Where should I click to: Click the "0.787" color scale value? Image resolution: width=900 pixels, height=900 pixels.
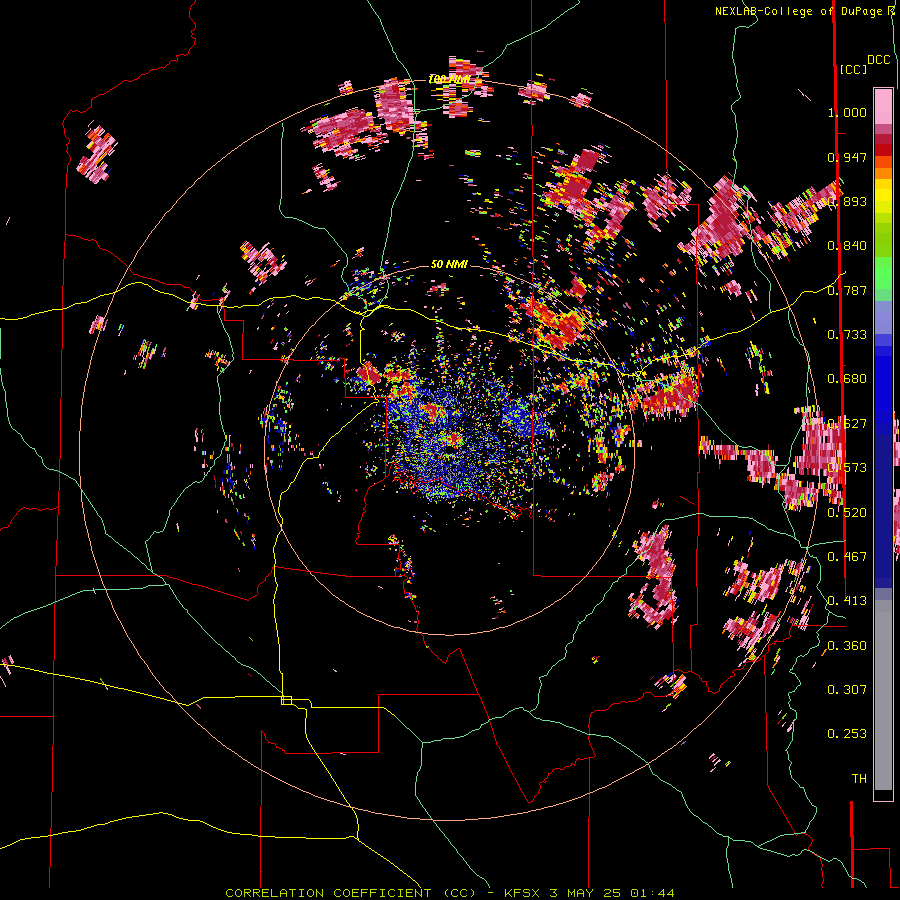coord(847,290)
